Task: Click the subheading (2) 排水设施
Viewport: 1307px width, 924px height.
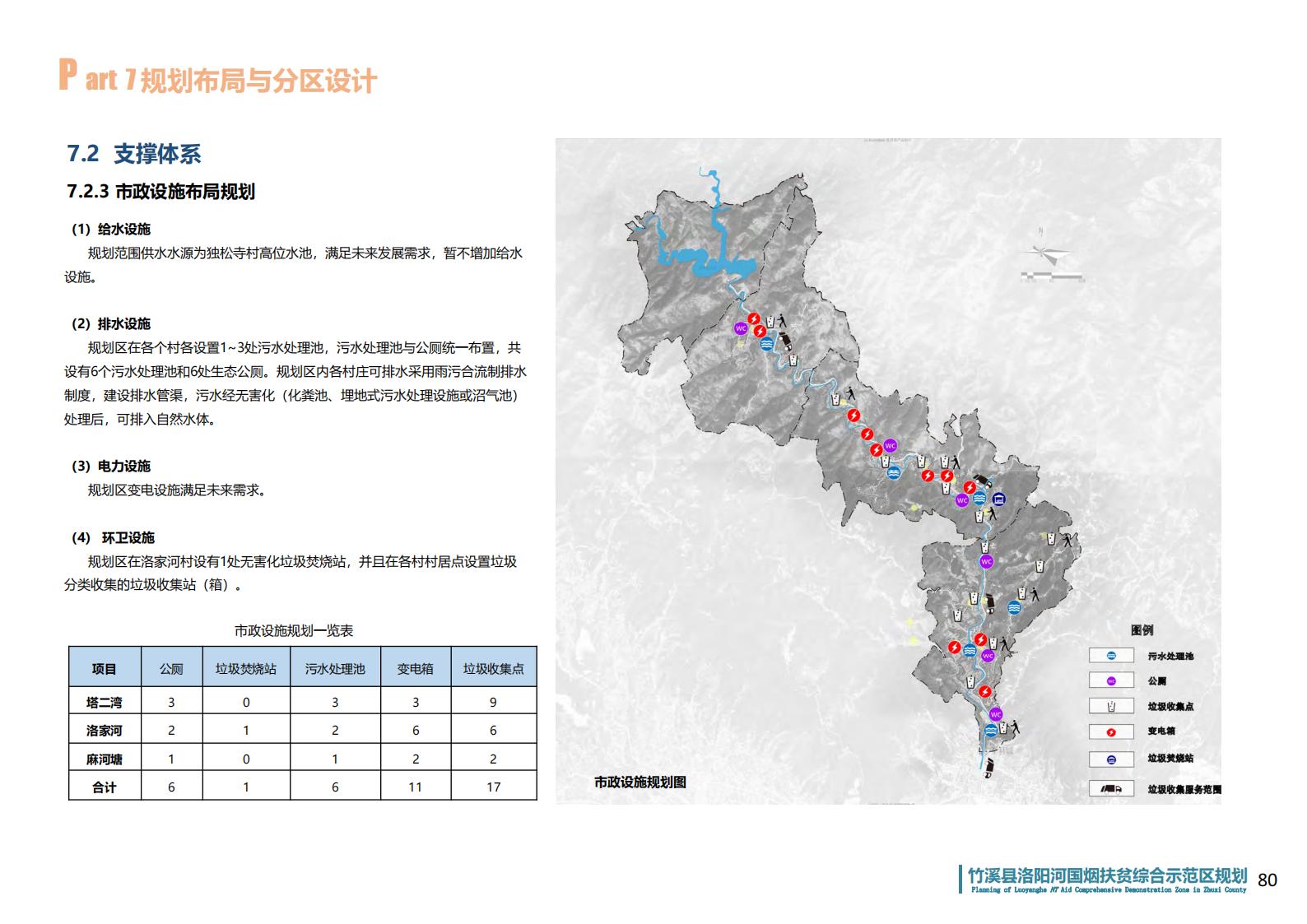Action: (x=111, y=323)
